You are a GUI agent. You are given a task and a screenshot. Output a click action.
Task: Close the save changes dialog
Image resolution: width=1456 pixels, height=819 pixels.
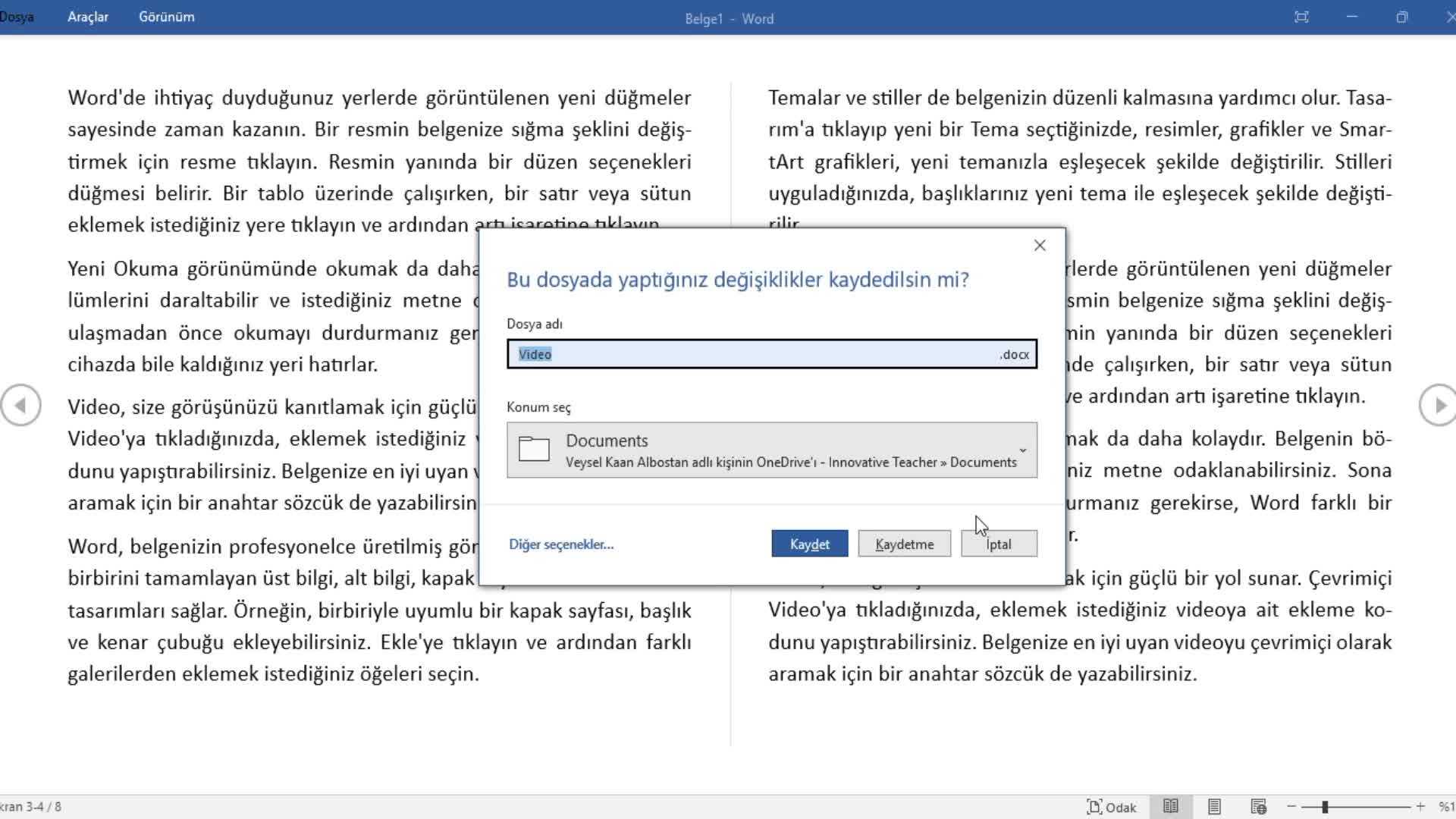[1040, 245]
